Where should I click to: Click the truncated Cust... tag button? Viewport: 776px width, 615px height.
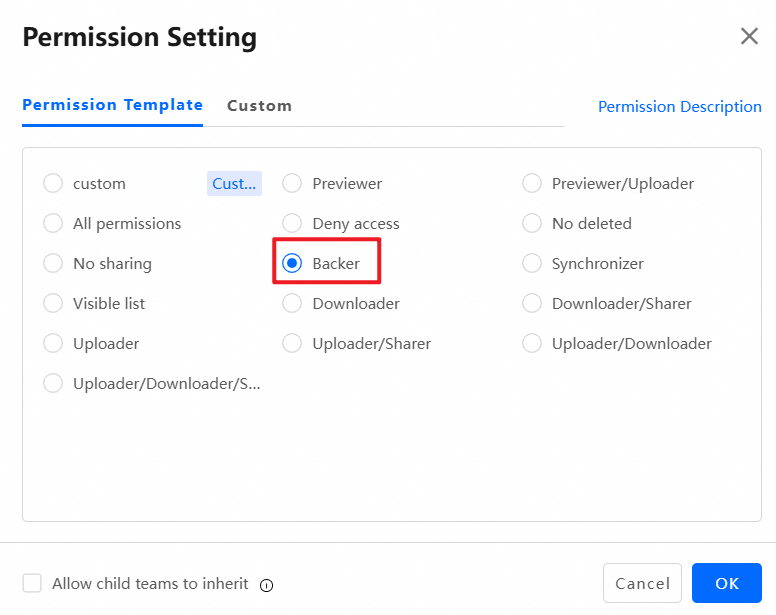[x=234, y=183]
